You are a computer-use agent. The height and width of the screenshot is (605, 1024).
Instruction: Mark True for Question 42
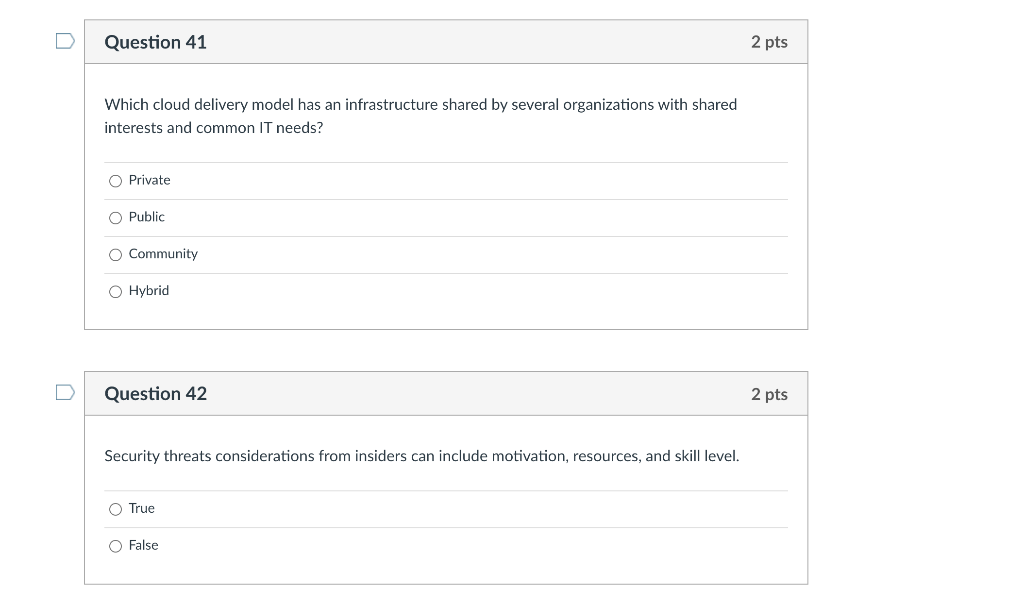coord(115,509)
